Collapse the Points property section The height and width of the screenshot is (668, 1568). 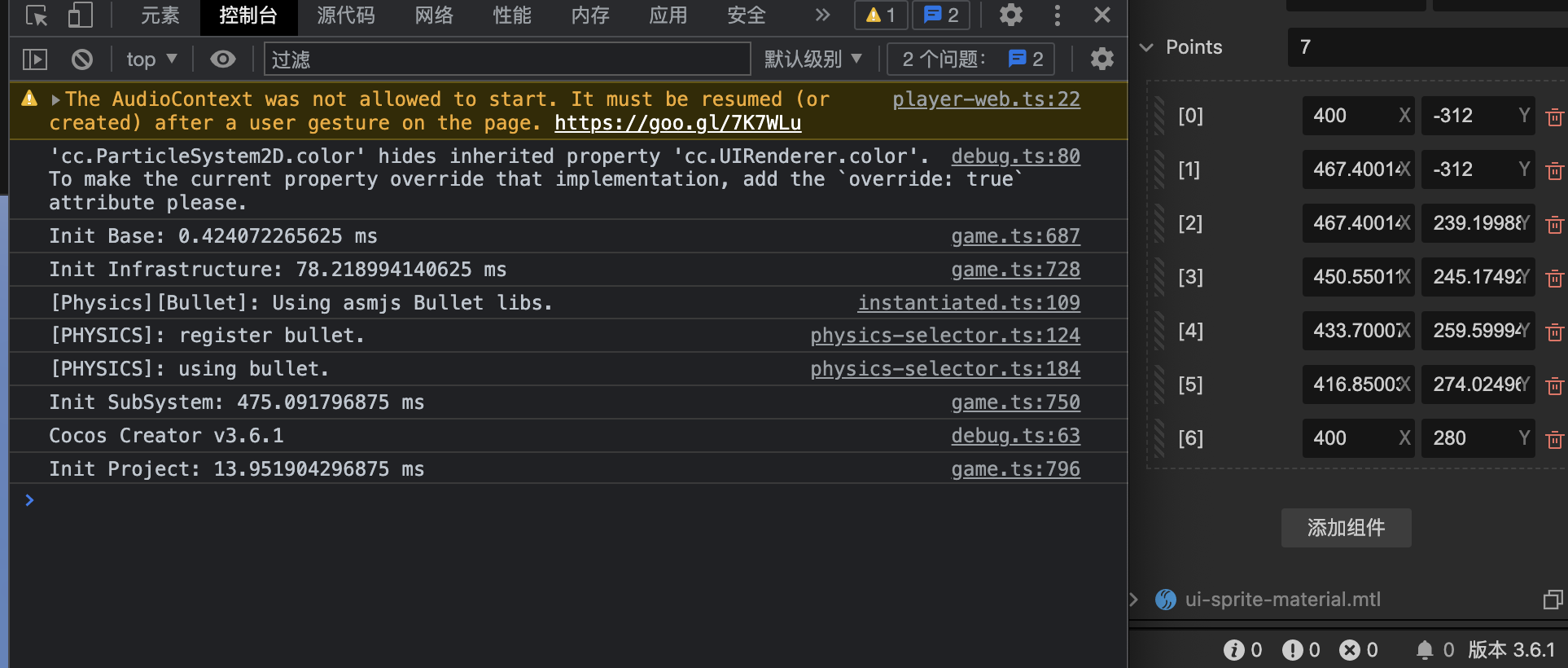pyautogui.click(x=1146, y=47)
